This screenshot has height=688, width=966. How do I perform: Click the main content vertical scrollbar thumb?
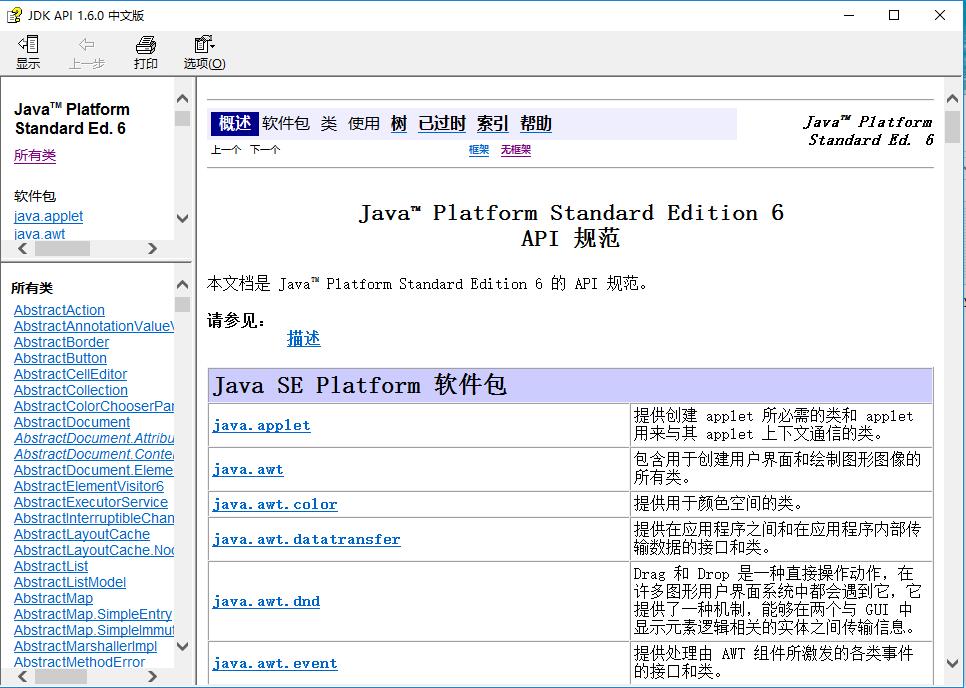[952, 127]
